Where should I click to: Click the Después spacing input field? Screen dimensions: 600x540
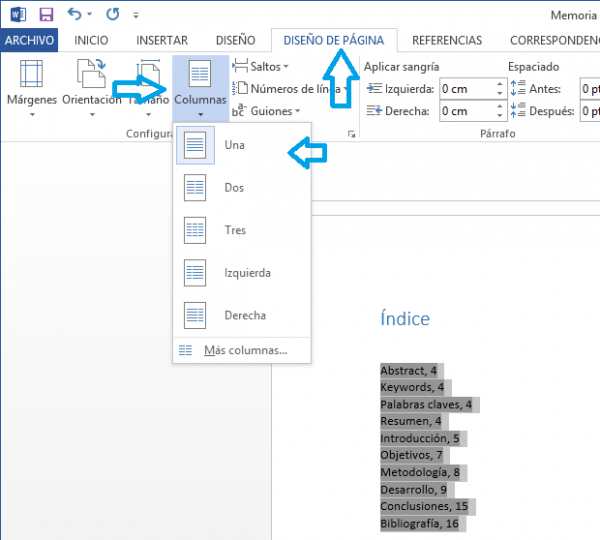(x=590, y=111)
